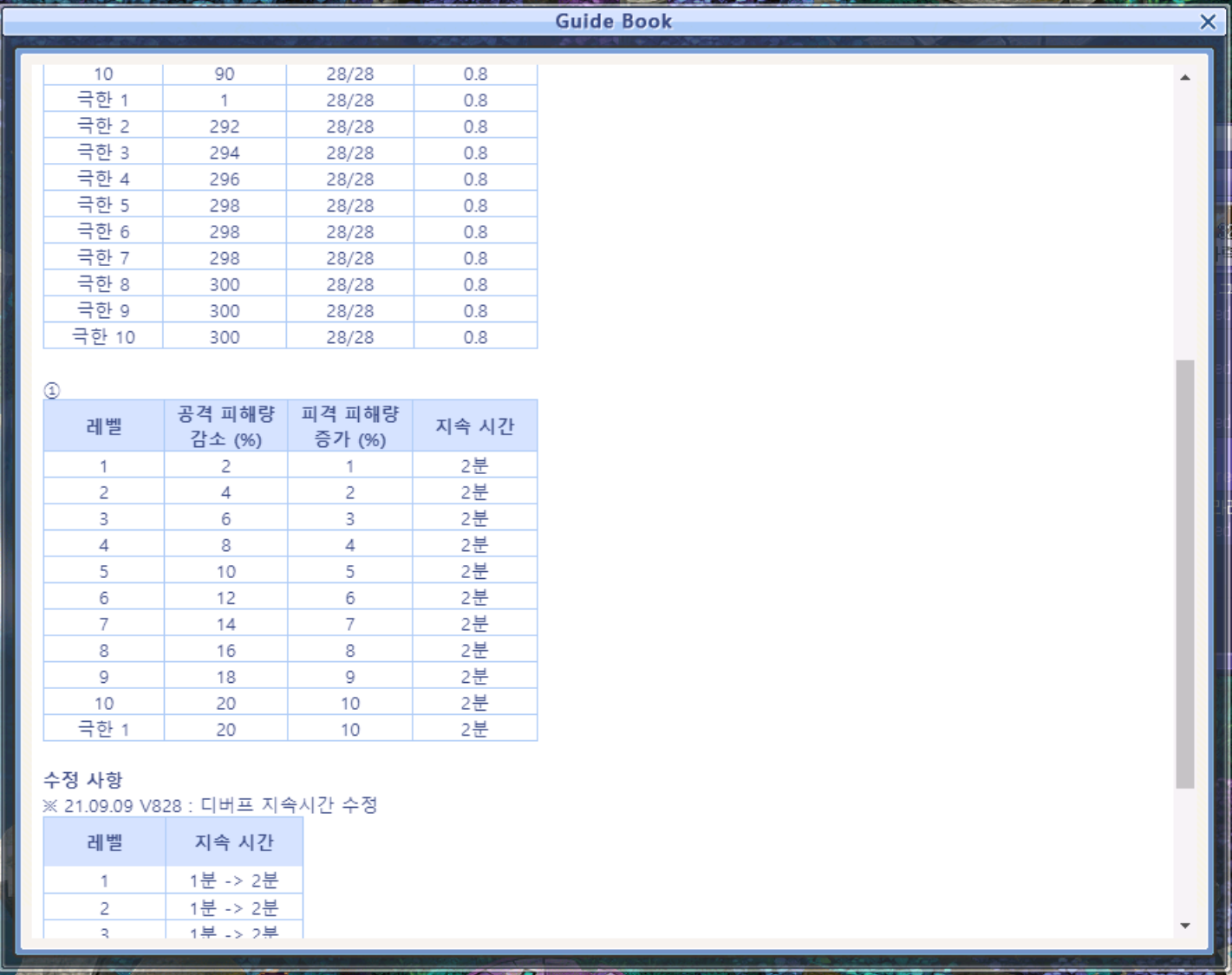The height and width of the screenshot is (975, 1232).
Task: Select the '18' cell in level 9 row
Action: pos(226,678)
